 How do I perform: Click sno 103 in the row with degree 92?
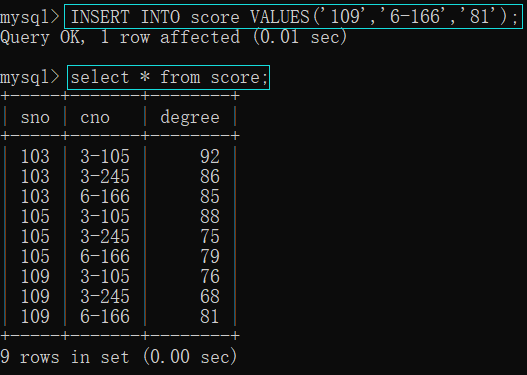pos(35,156)
